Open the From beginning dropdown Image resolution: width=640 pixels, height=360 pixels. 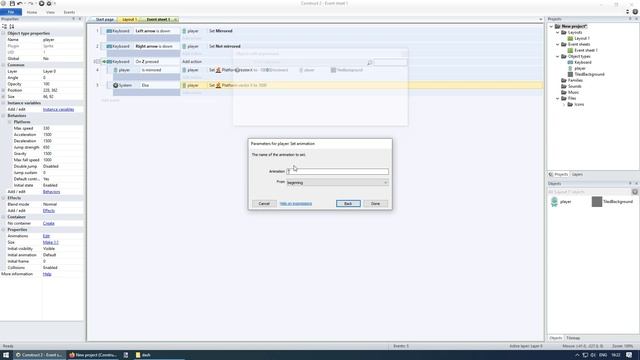(x=337, y=182)
